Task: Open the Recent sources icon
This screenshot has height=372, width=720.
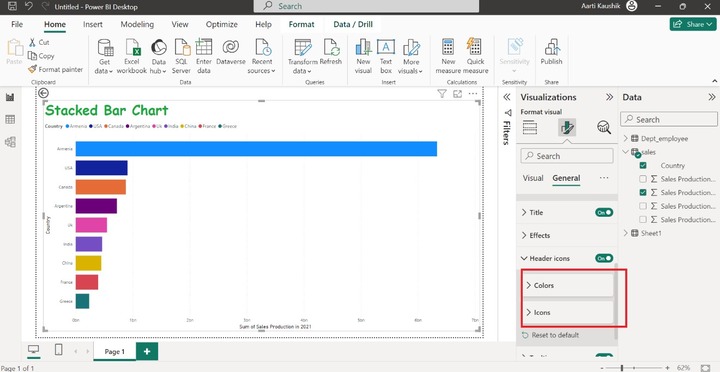Action: (263, 47)
